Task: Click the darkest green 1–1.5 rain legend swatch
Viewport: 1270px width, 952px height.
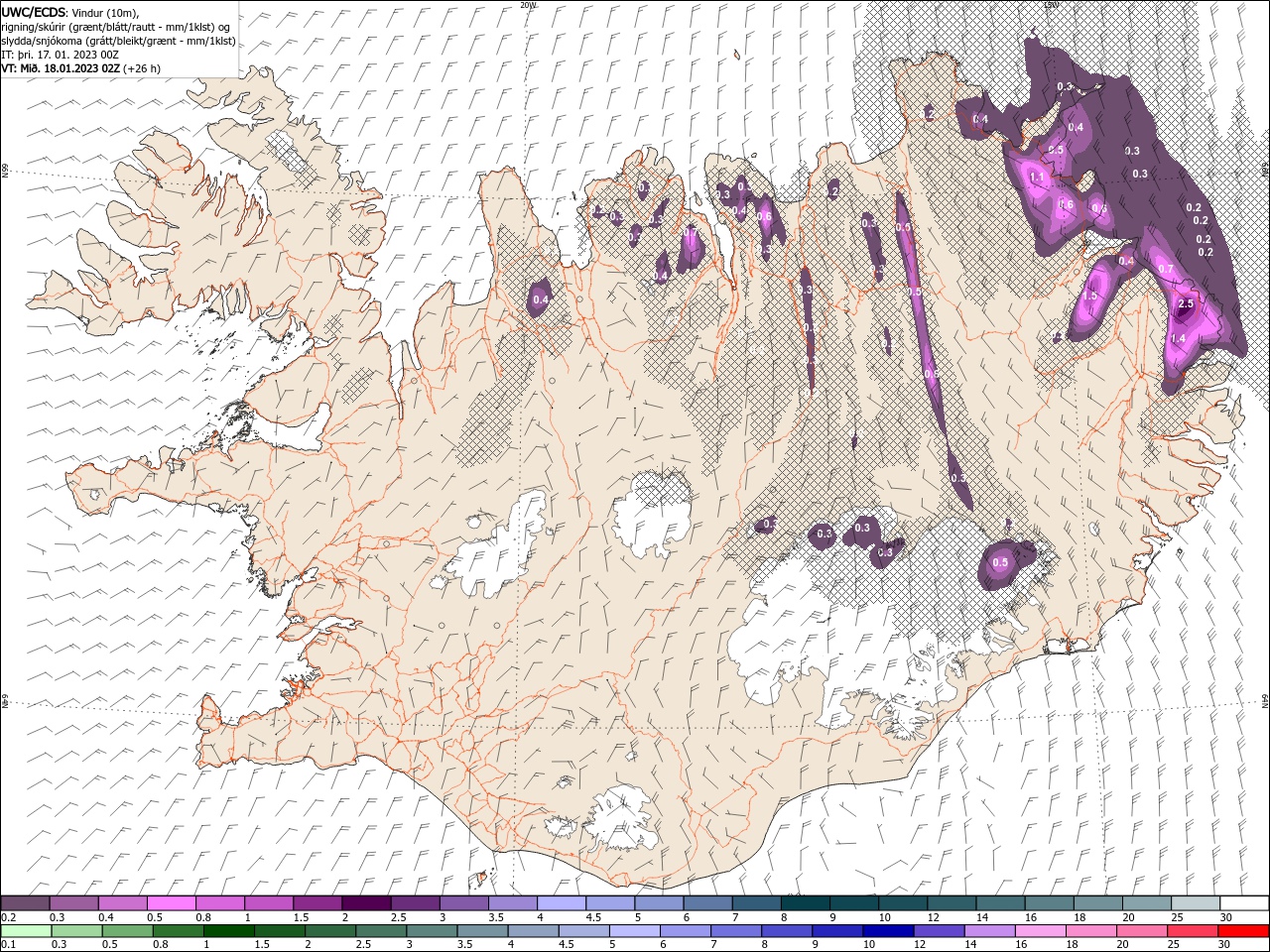Action: (x=229, y=931)
